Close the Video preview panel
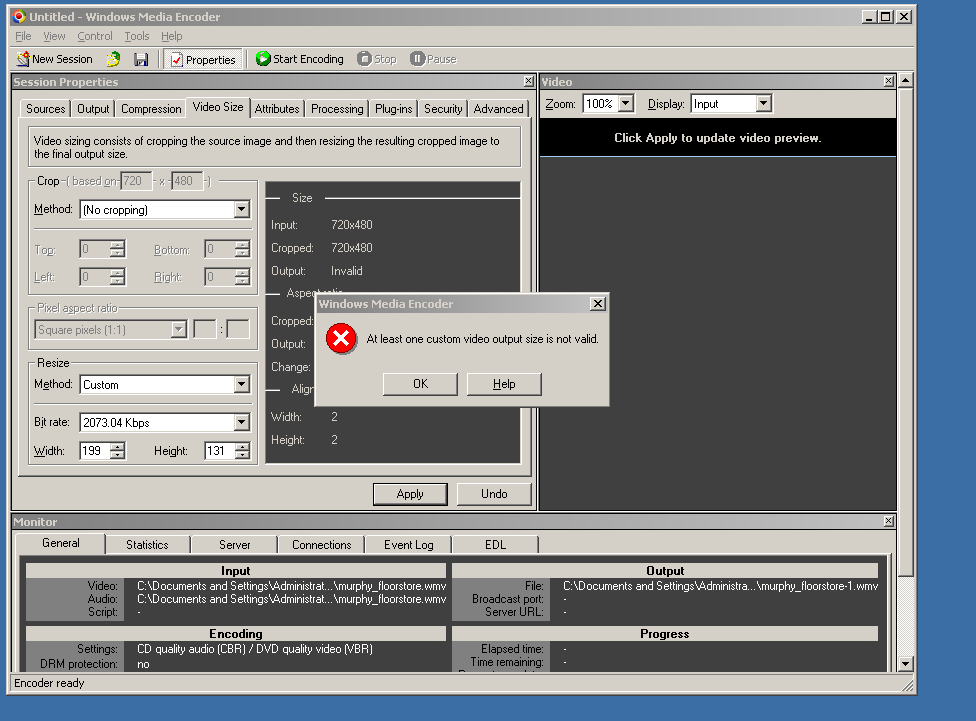This screenshot has height=721, width=976. 889,81
